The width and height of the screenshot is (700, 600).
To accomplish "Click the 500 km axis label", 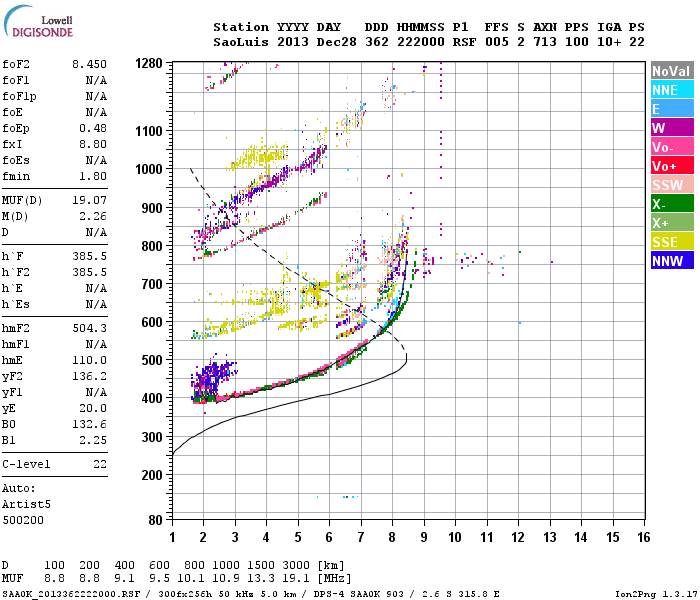I will 152,360.
